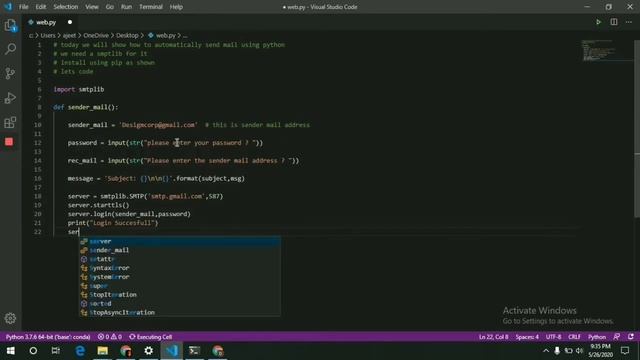Open the File menu
640x360 pixels.
click(24, 7)
